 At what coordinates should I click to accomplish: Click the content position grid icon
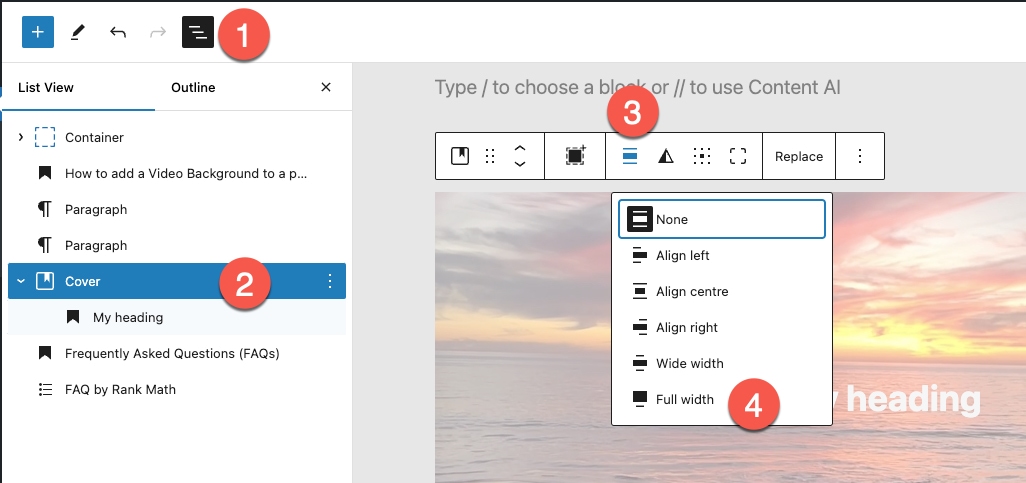pyautogui.click(x=702, y=156)
